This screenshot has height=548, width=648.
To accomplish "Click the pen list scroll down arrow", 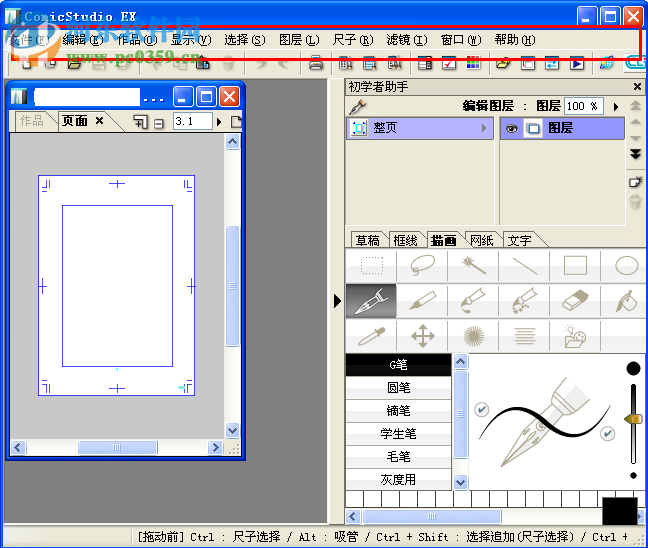I will coord(460,482).
